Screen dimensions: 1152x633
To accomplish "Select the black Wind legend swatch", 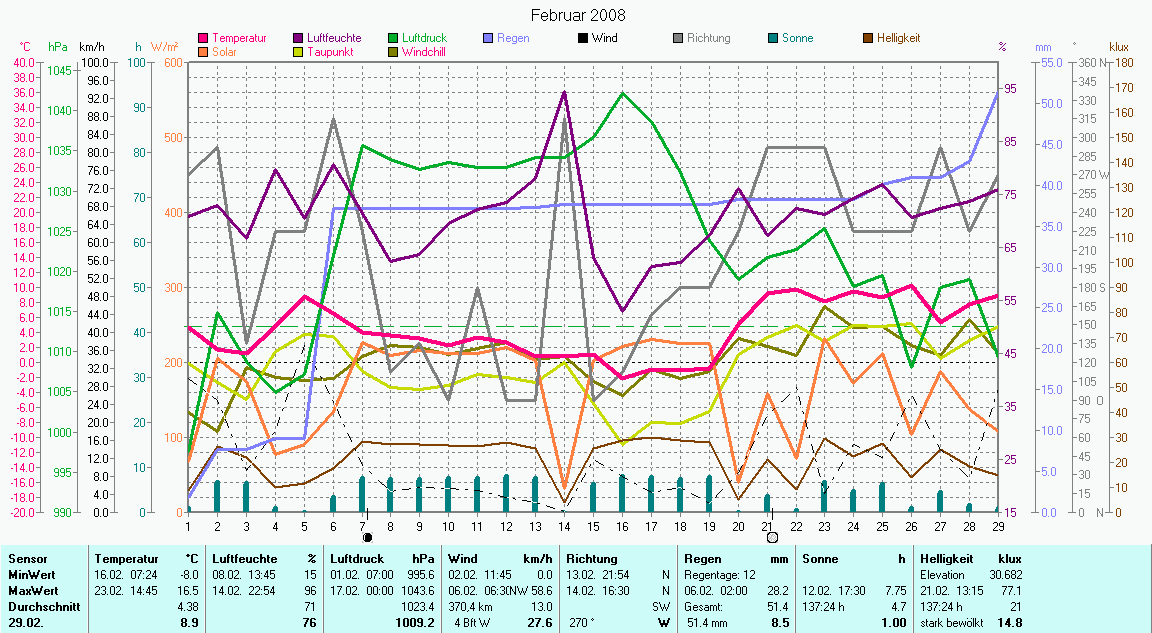I will [582, 38].
